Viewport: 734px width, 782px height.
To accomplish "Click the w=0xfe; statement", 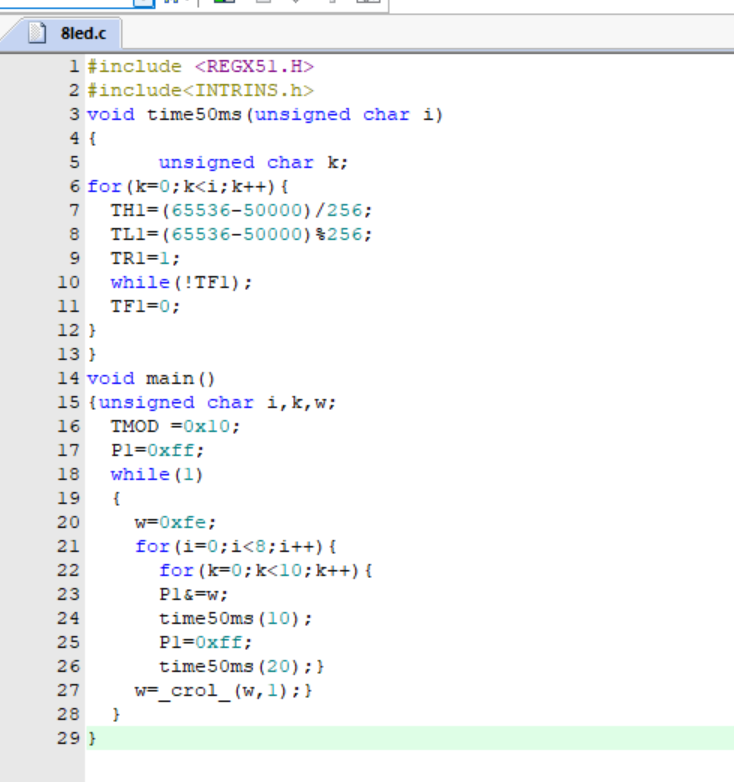I will [176, 522].
